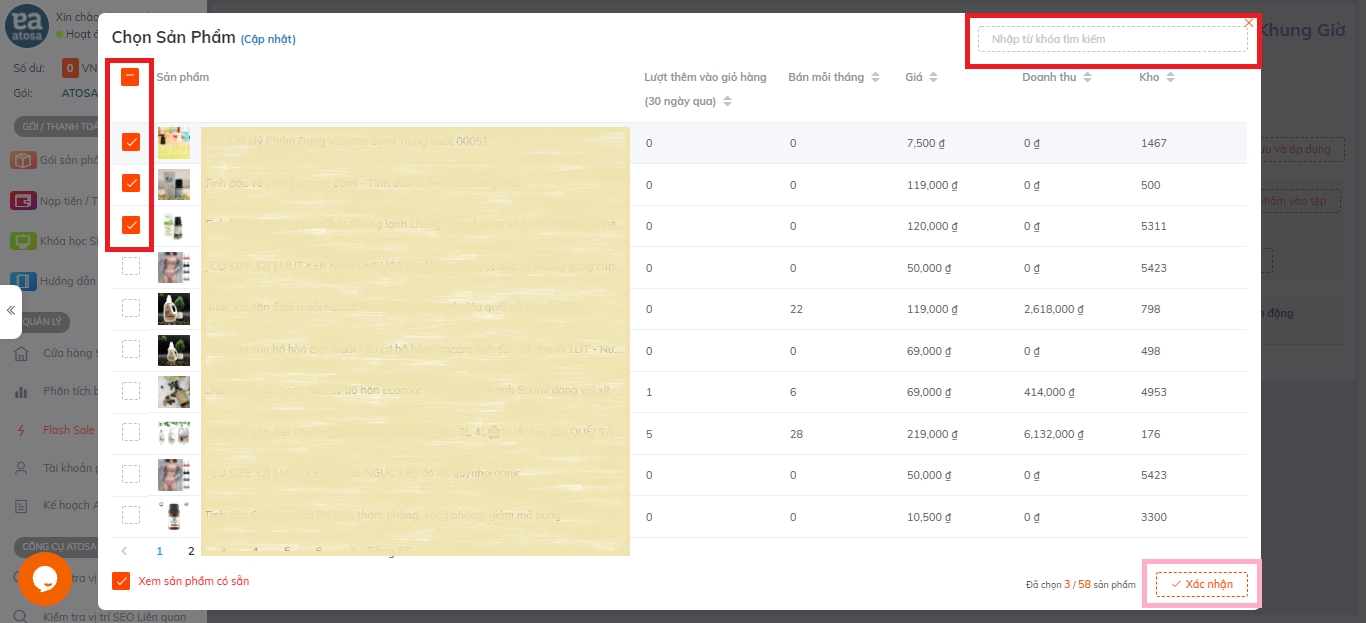Click the Phân tích chart icon

tap(21, 392)
